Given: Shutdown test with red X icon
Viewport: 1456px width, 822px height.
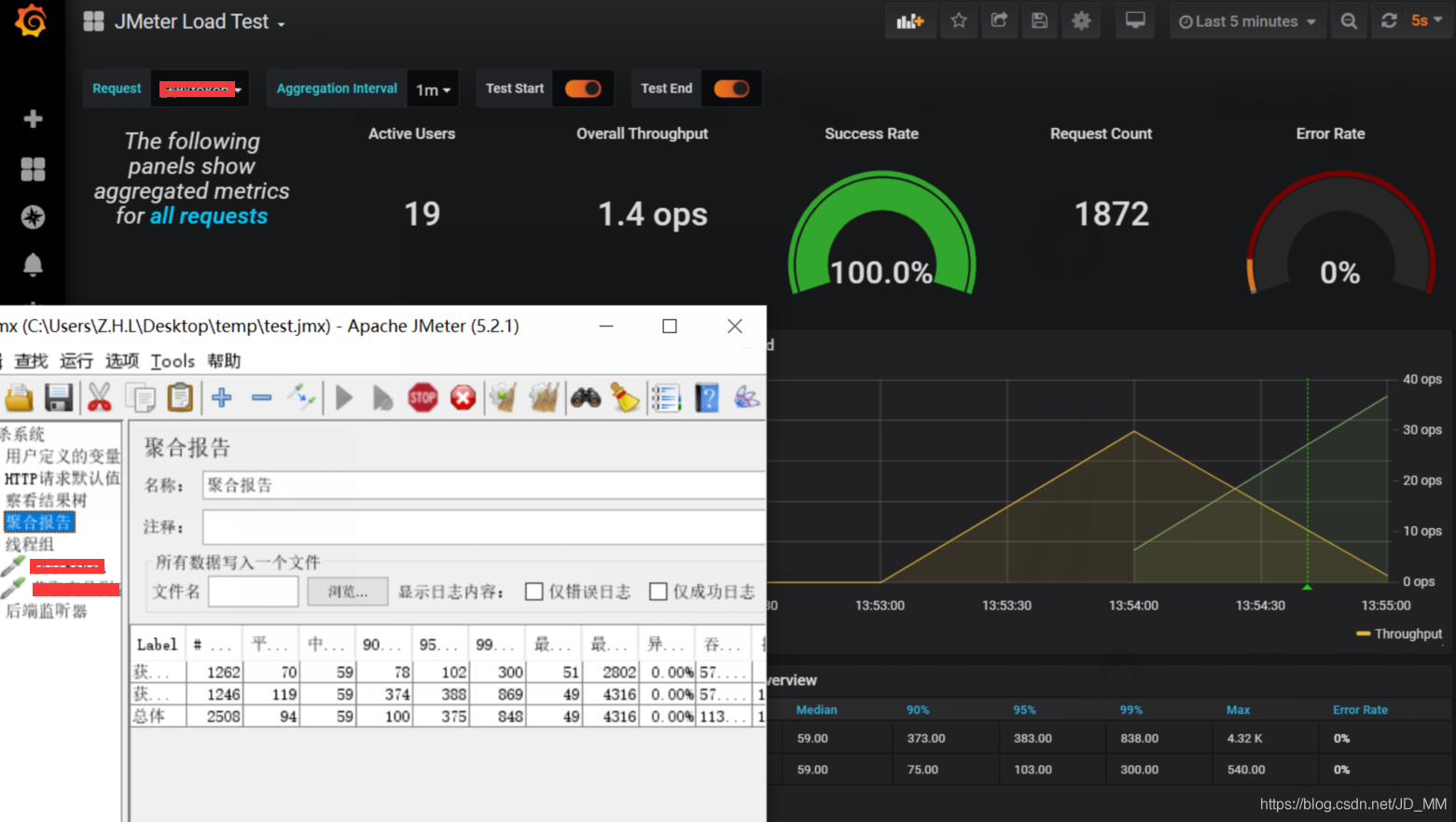Looking at the screenshot, I should [x=464, y=397].
